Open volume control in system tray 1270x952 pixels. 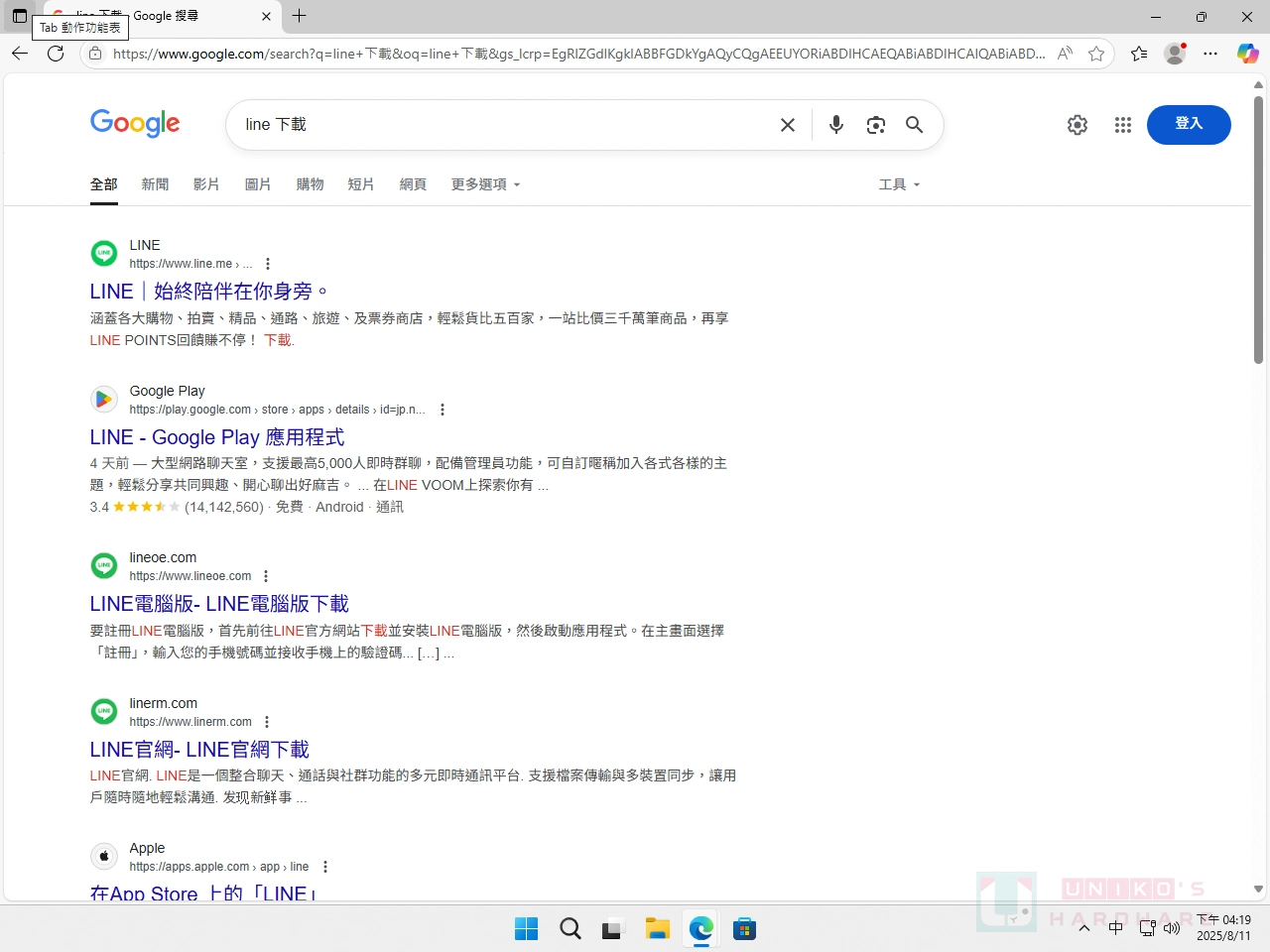point(1172,928)
